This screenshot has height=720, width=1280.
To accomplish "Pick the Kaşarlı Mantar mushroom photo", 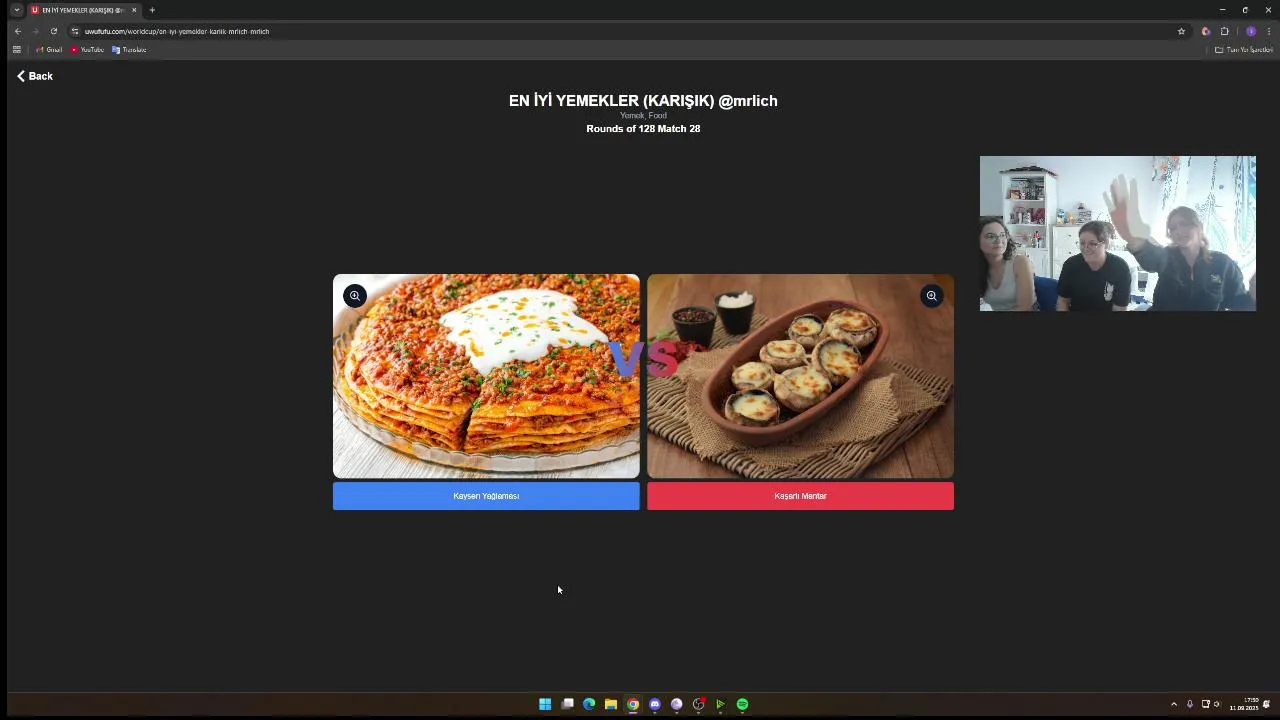I will click(800, 376).
